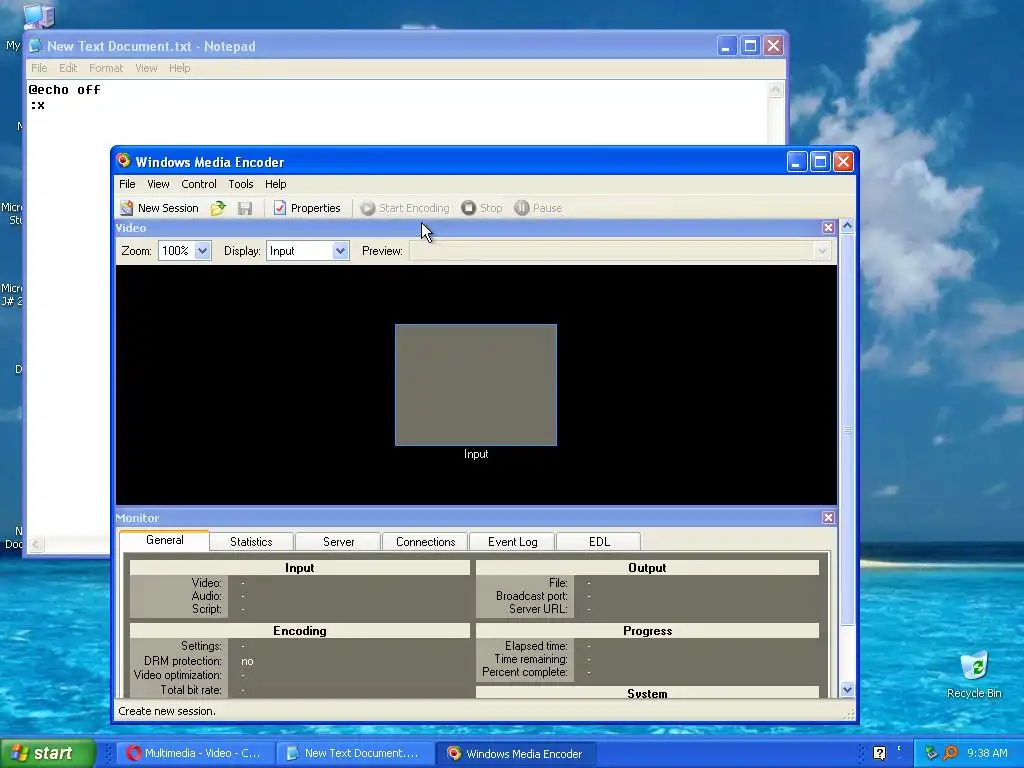Viewport: 1024px width, 768px height.
Task: Expand the Zoom 100% dropdown
Action: 202,251
